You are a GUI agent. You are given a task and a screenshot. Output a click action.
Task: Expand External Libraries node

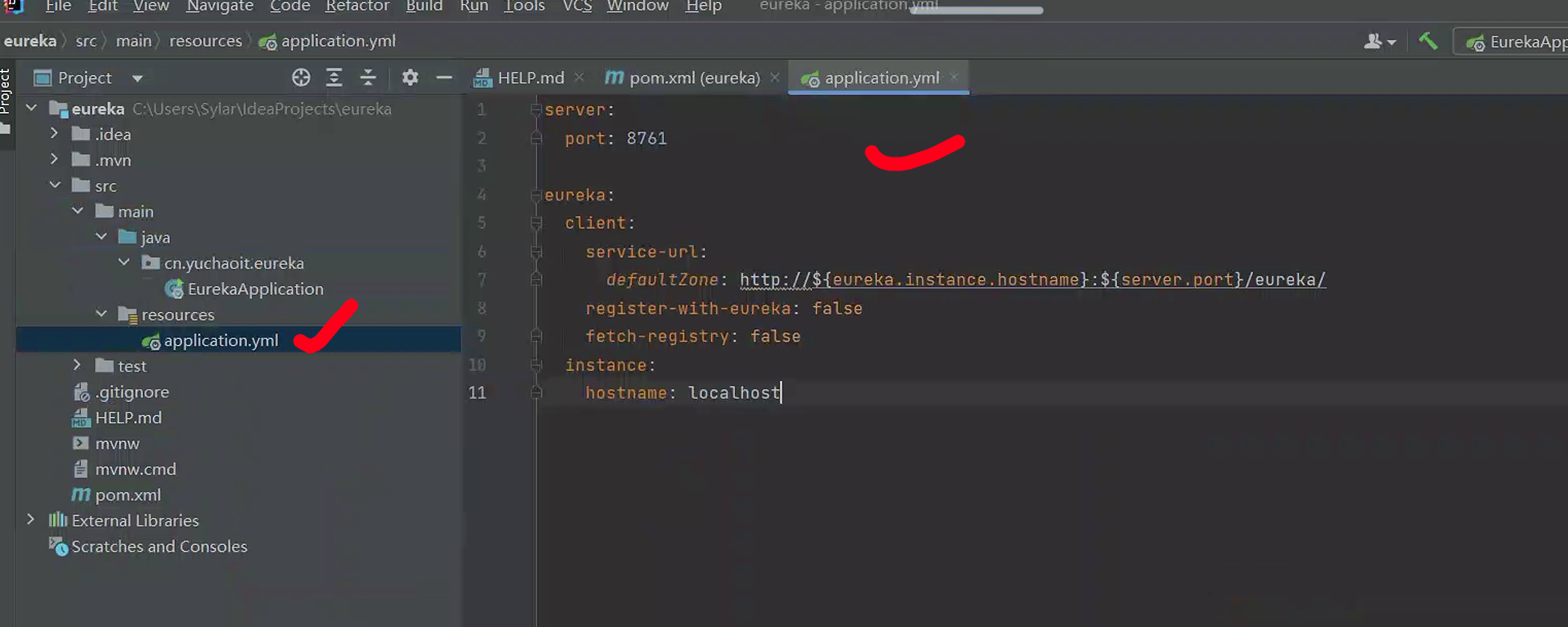[x=30, y=520]
